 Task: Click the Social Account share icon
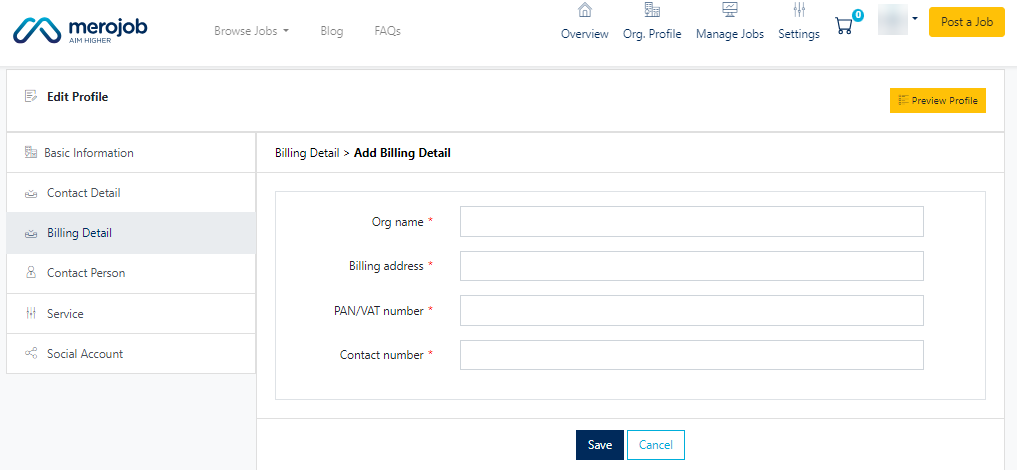[31, 354]
